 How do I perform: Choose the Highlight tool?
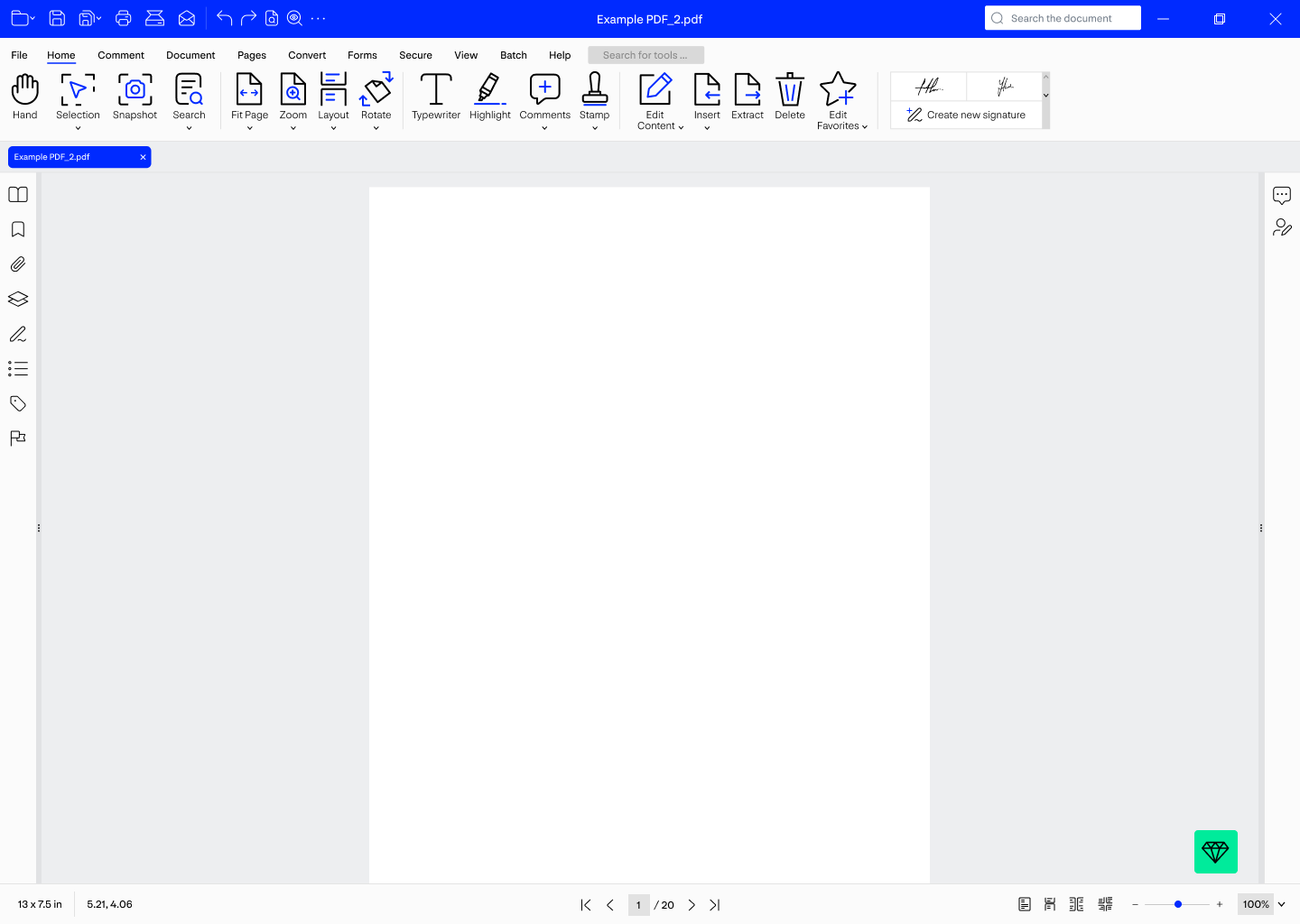coord(489,97)
